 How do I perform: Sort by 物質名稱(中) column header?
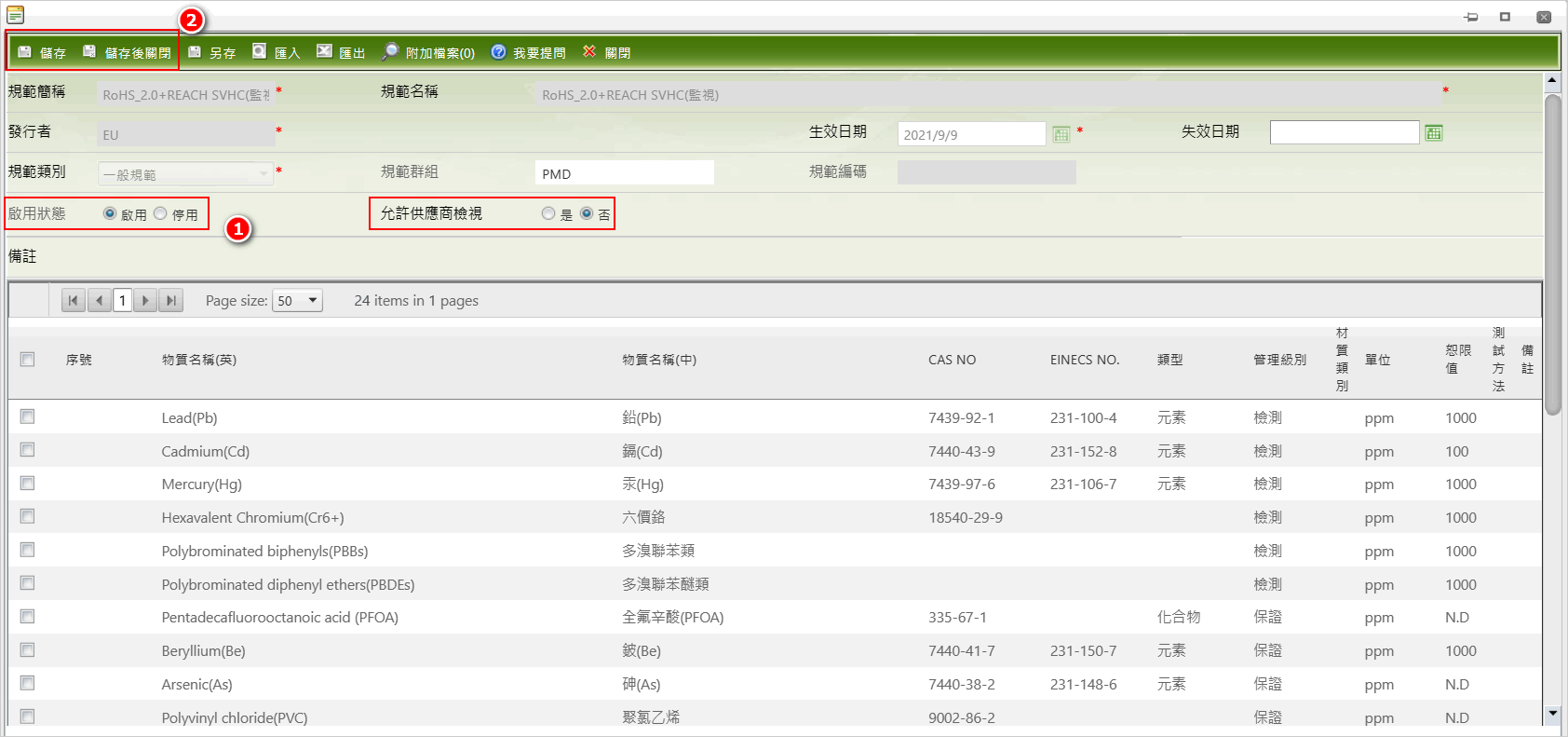click(659, 360)
